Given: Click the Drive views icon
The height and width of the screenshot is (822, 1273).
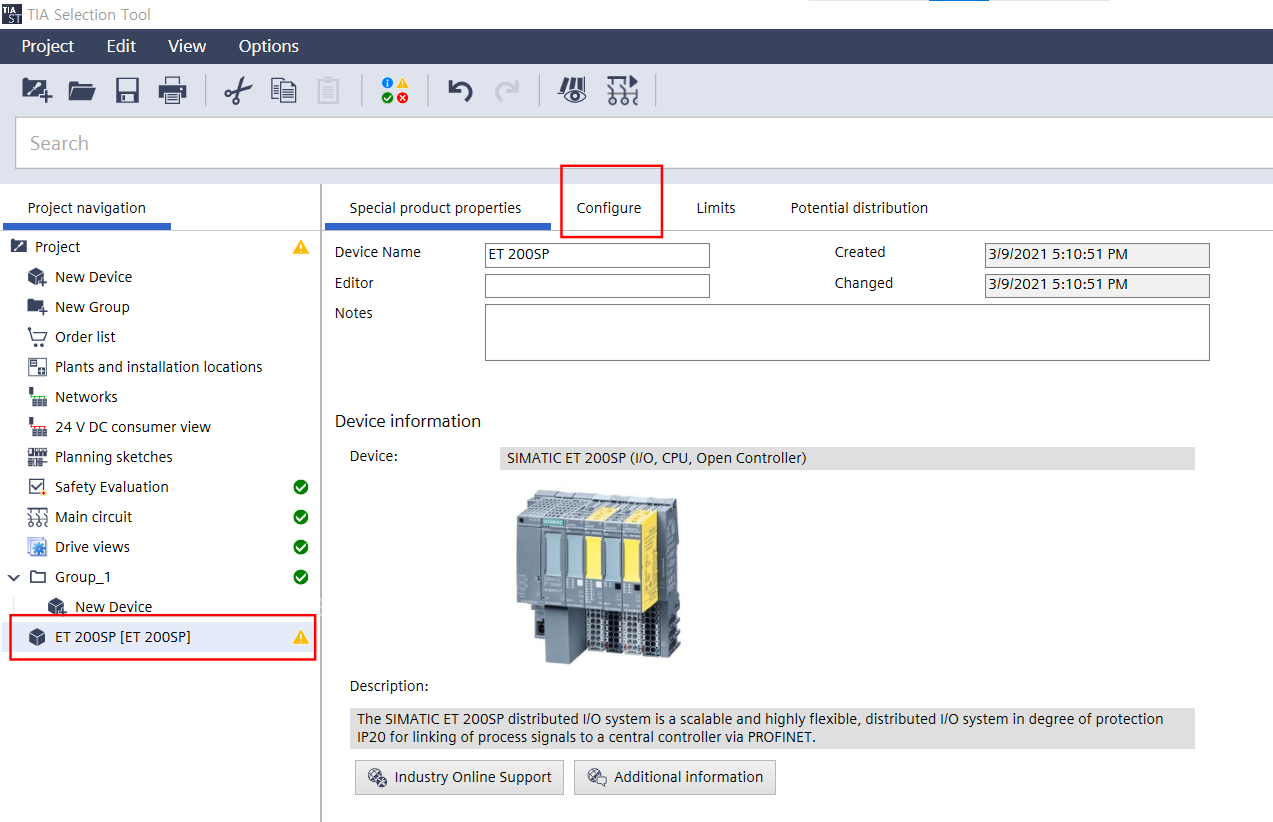Looking at the screenshot, I should point(38,547).
